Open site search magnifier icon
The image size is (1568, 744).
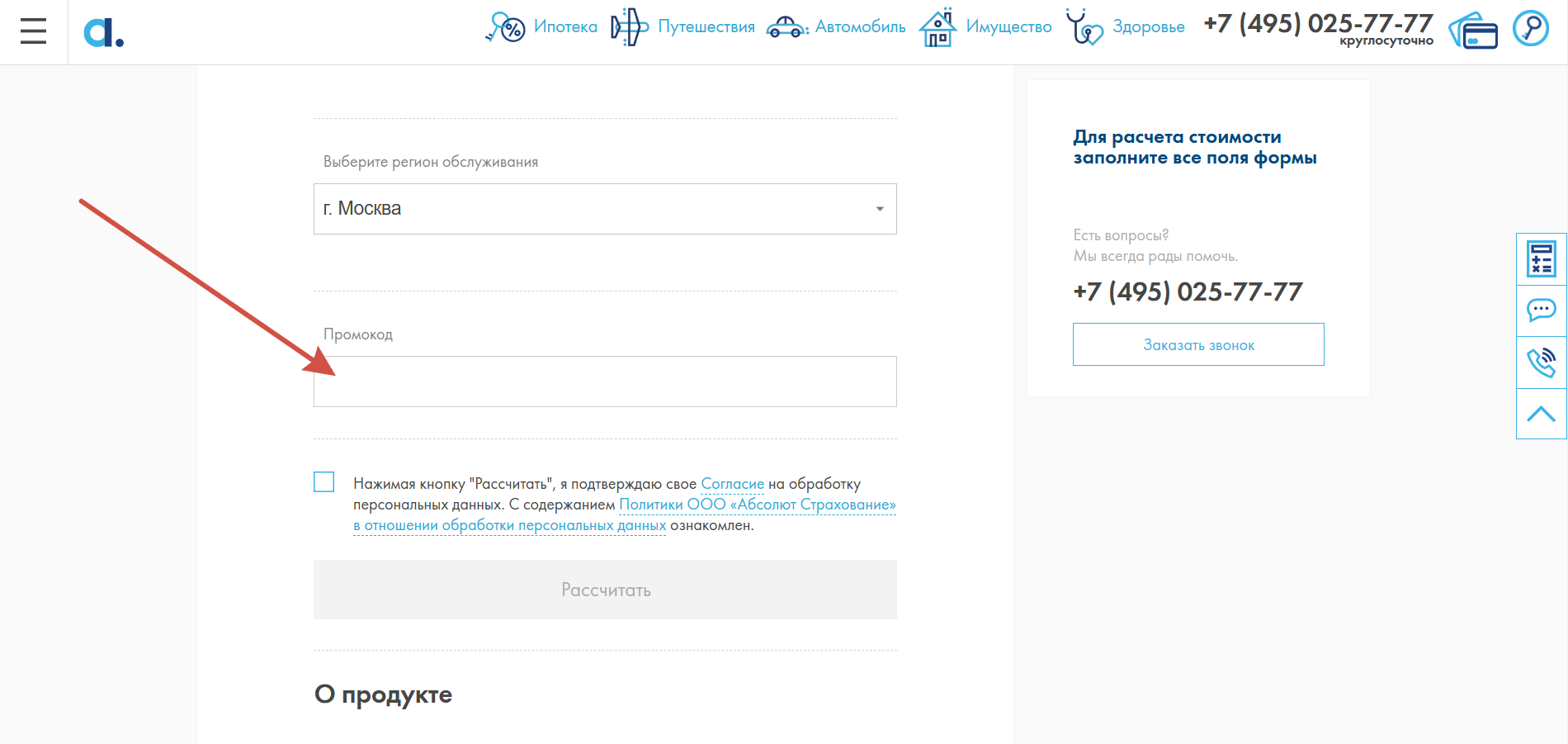(x=1531, y=28)
